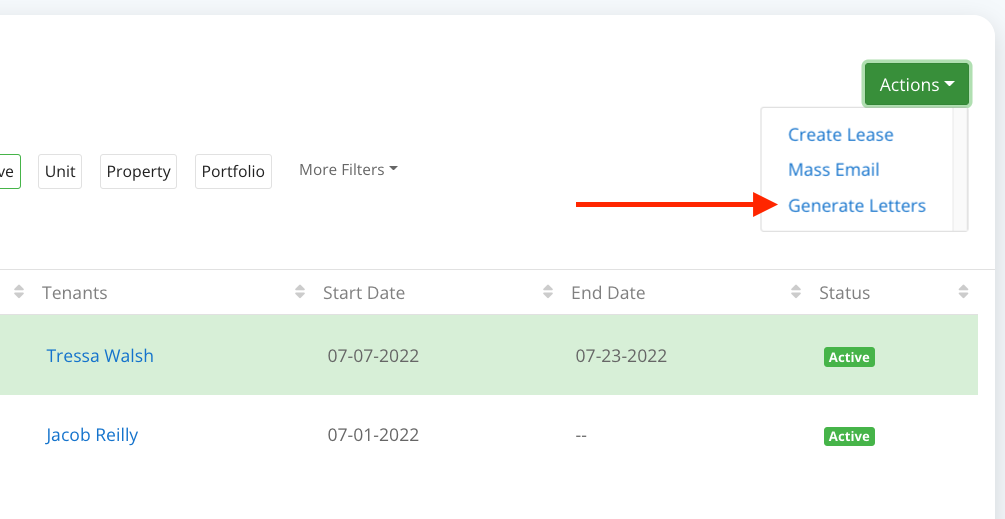Viewport: 1005px width, 519px height.
Task: Expand the More Filters dropdown
Action: pos(348,170)
